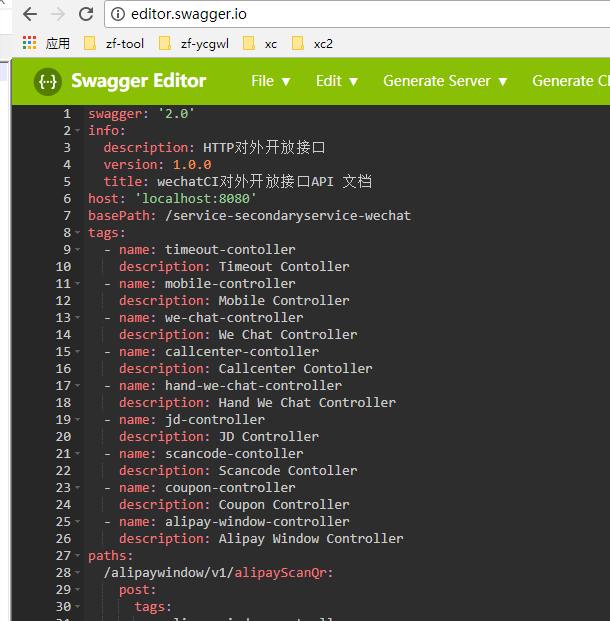This screenshot has width=610, height=621.
Task: Click the 'coupon-controller' name value
Action: click(230, 488)
